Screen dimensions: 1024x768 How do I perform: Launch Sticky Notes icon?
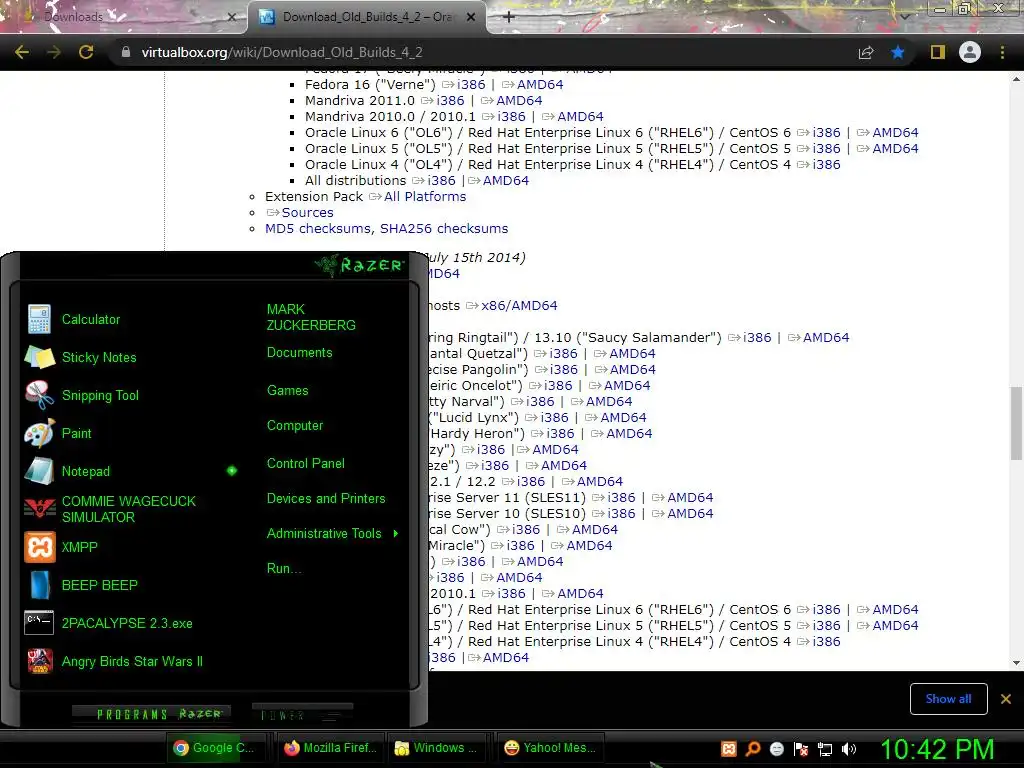point(40,357)
